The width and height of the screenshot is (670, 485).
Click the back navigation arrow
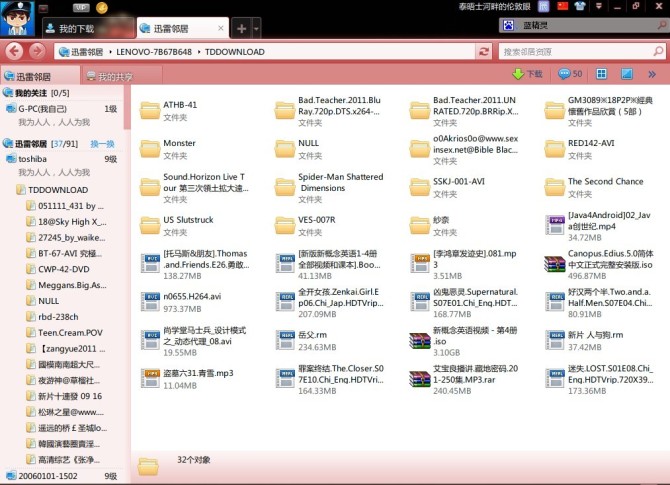[14, 52]
